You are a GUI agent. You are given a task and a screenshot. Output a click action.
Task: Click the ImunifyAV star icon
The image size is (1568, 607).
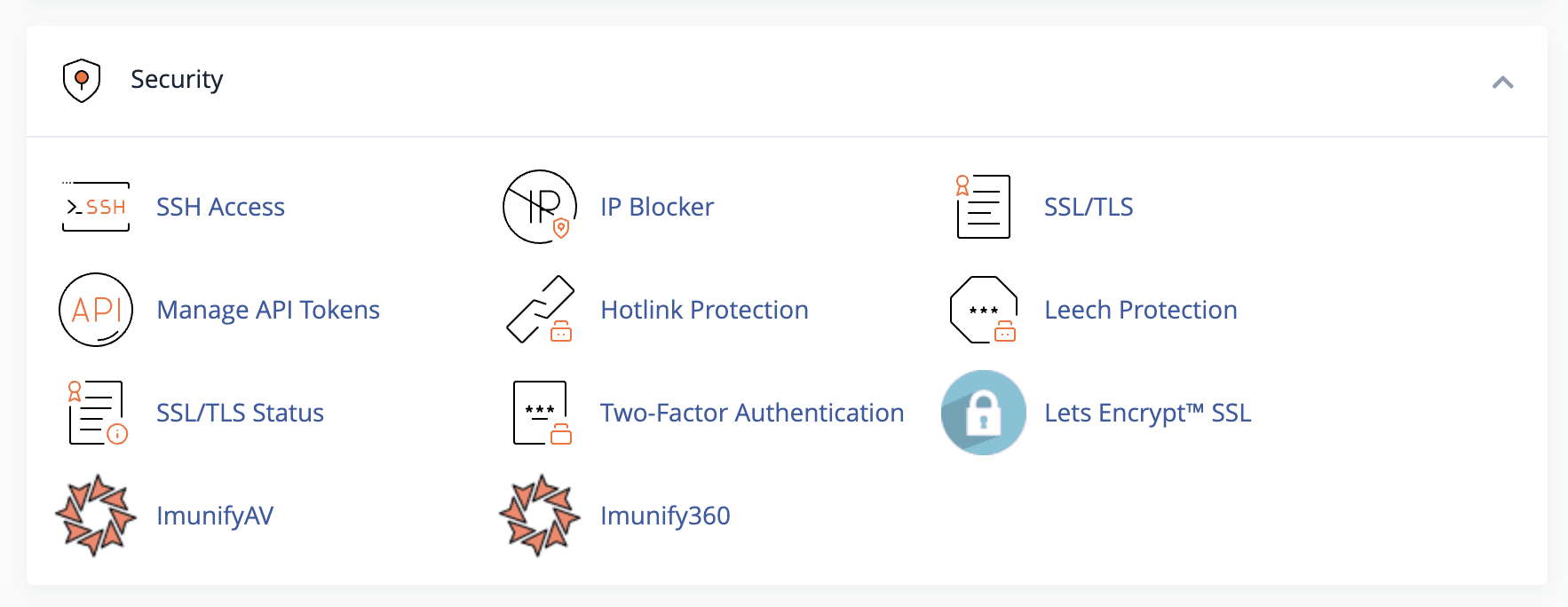96,516
